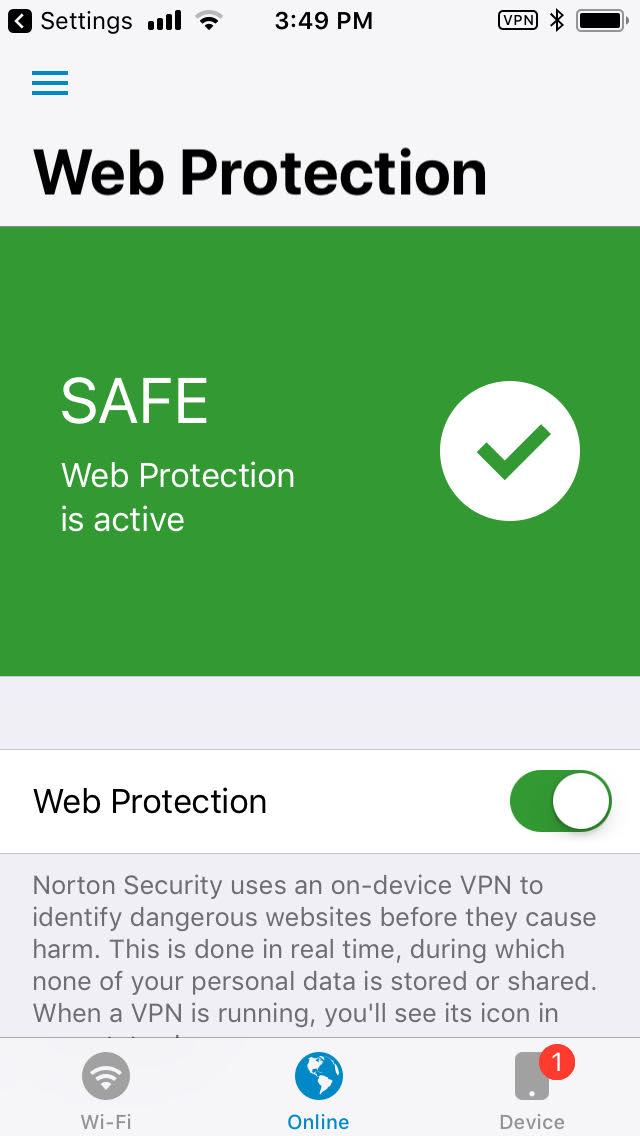Open the Device tab label
The height and width of the screenshot is (1136, 640).
point(532,1122)
